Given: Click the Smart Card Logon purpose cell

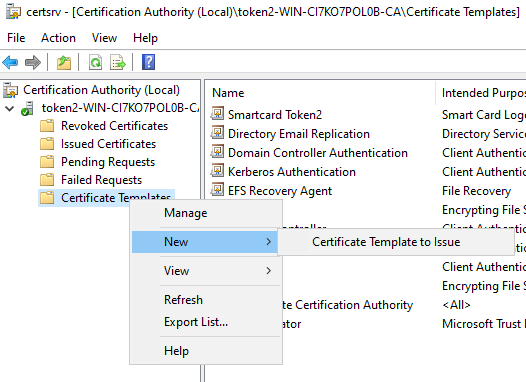Looking at the screenshot, I should (484, 115).
